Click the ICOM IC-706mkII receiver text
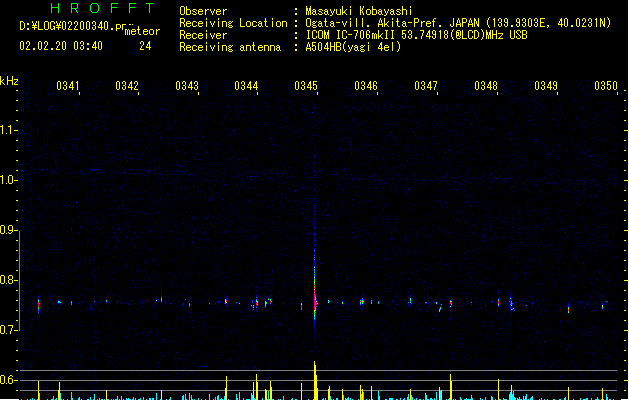The image size is (629, 400). pos(416,35)
